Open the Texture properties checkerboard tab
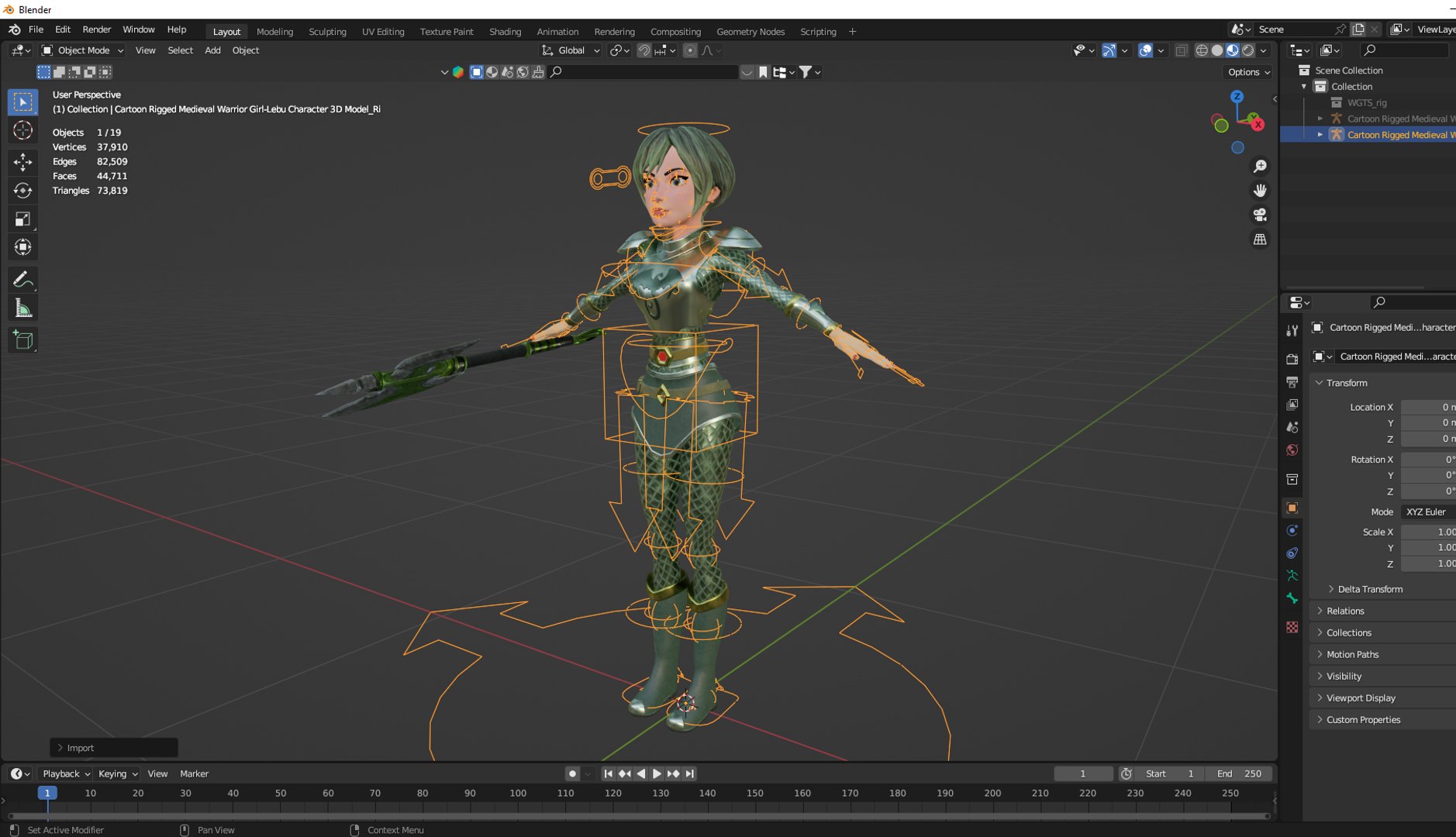This screenshot has width=1456, height=837. 1292,627
